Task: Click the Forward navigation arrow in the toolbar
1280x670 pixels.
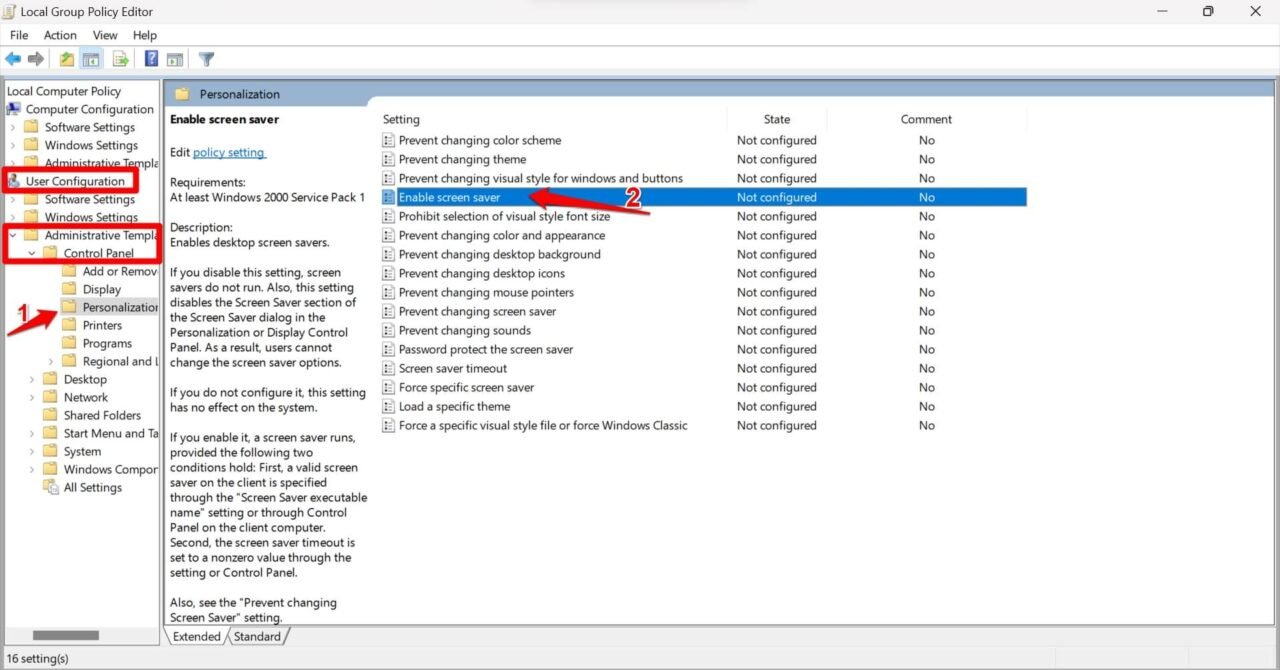Action: [37, 58]
